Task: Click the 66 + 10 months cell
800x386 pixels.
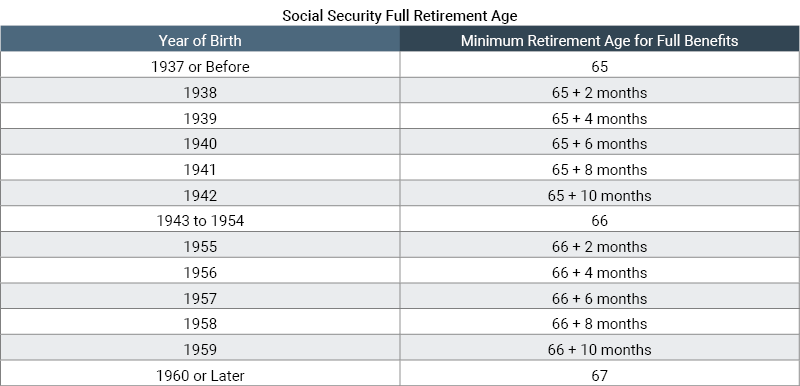Action: 599,349
